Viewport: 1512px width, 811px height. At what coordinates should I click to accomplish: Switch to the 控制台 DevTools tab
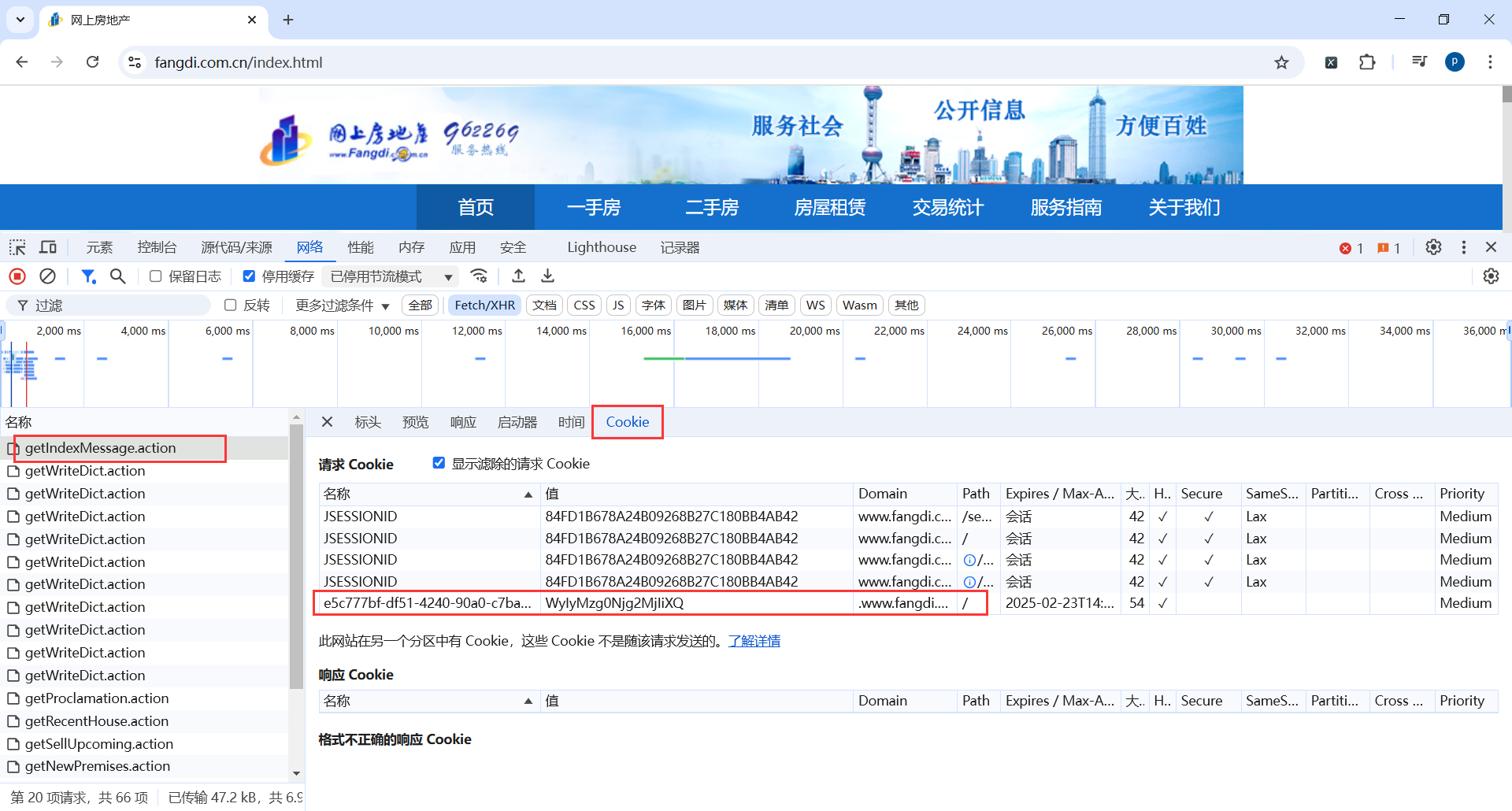pos(157,247)
